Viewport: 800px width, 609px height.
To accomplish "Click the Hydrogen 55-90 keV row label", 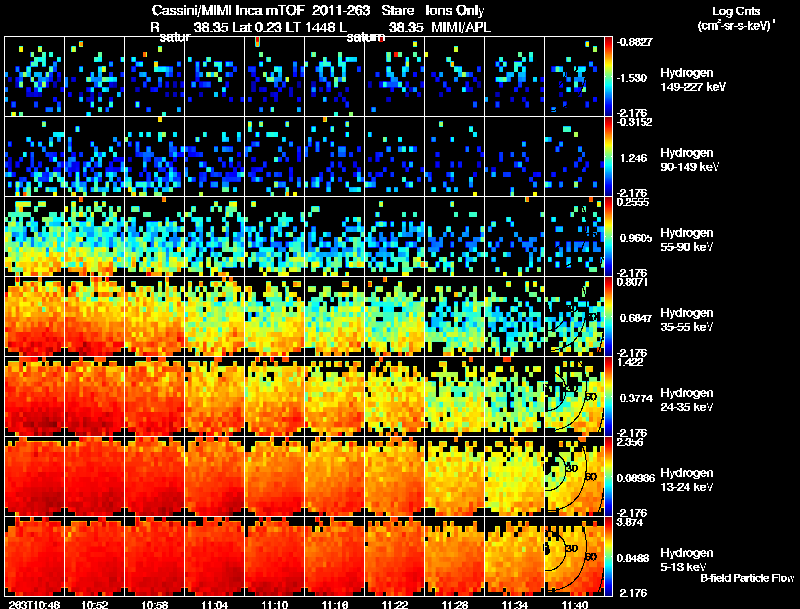I will pos(687,238).
